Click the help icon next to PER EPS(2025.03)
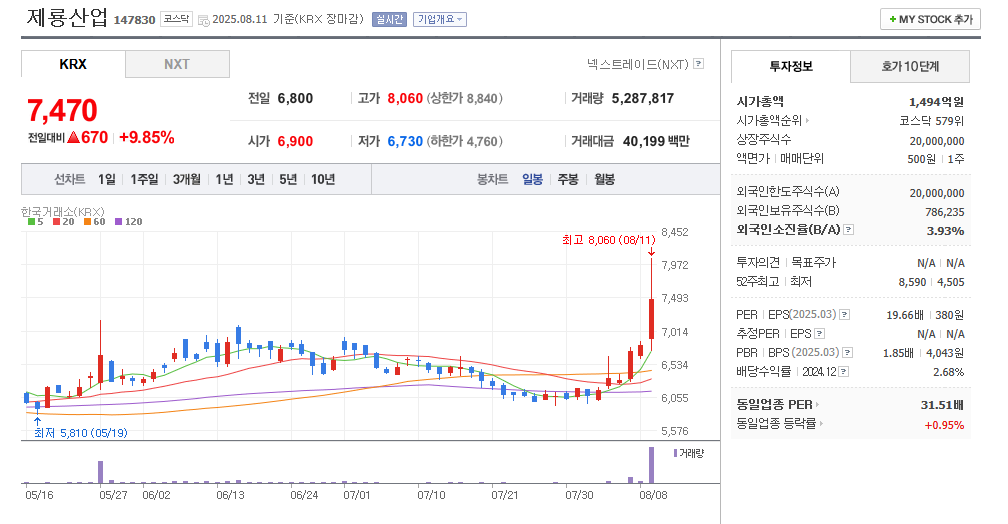Image resolution: width=1008 pixels, height=524 pixels. point(845,314)
